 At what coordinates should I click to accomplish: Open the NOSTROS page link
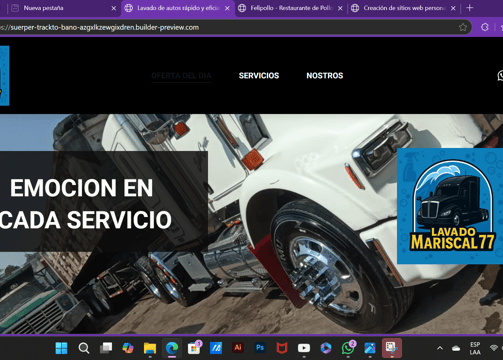[x=325, y=76]
